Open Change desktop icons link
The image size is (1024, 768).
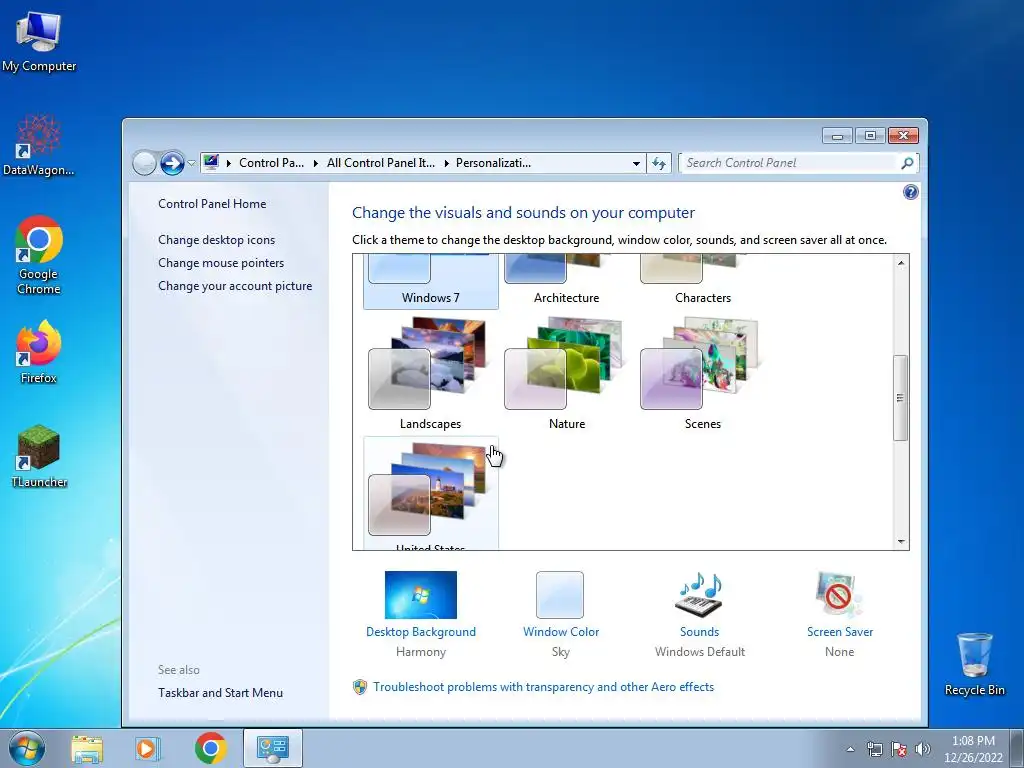point(216,240)
